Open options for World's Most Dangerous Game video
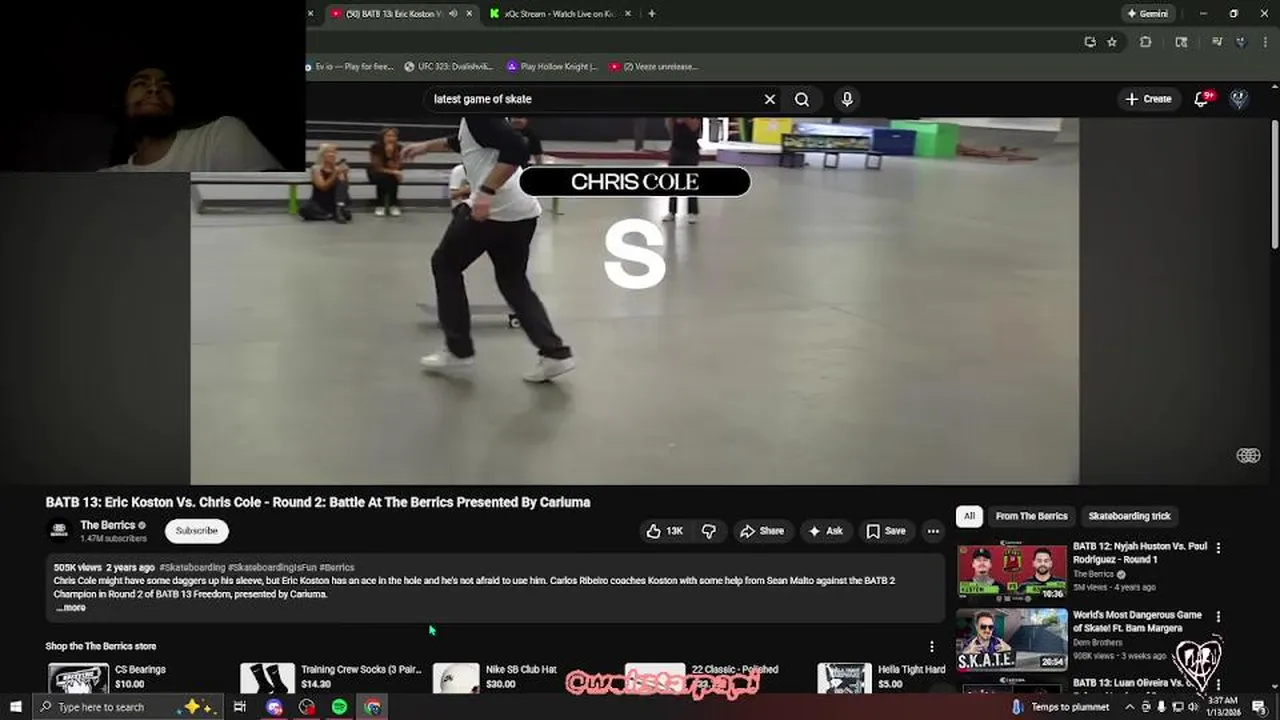Image resolution: width=1280 pixels, height=720 pixels. point(1218,616)
